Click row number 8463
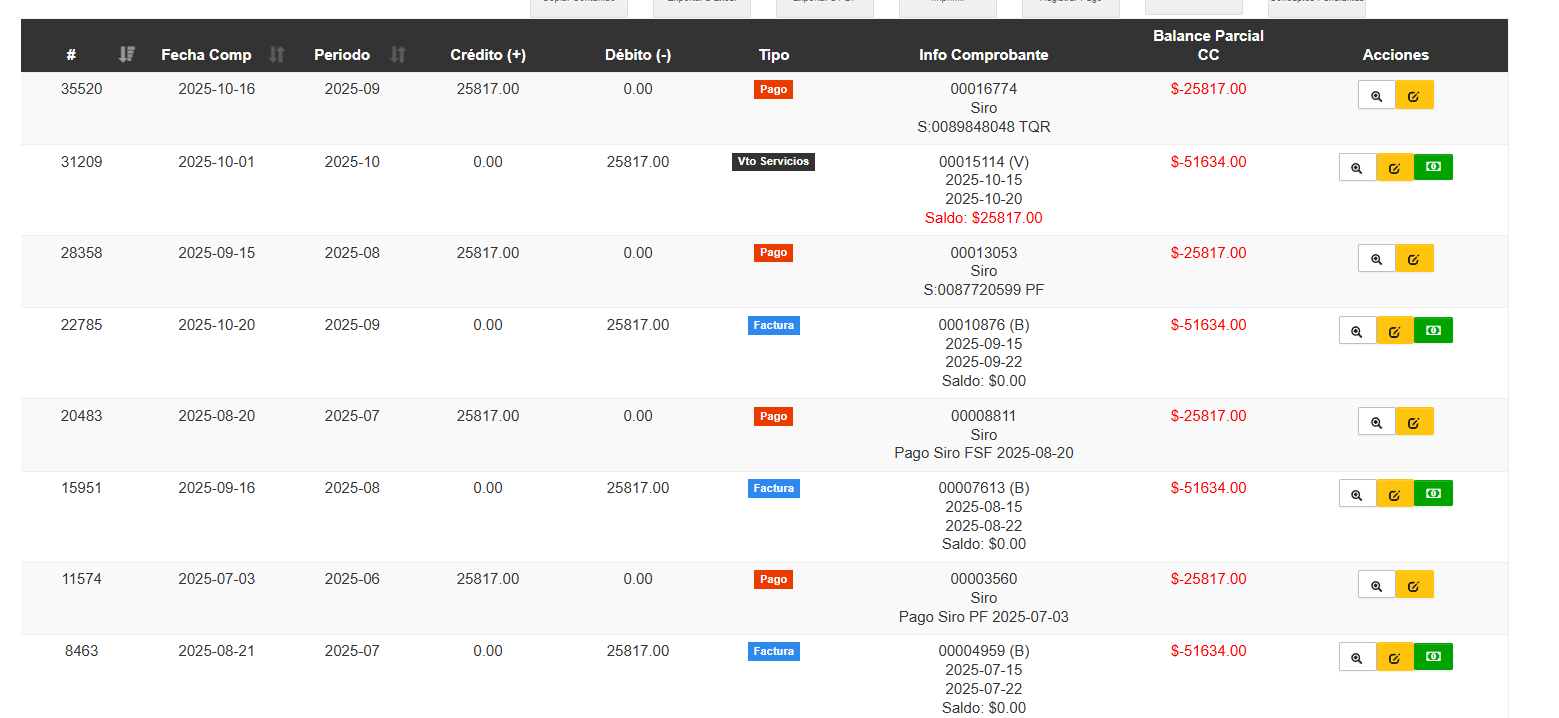The width and height of the screenshot is (1559, 718). [81, 651]
